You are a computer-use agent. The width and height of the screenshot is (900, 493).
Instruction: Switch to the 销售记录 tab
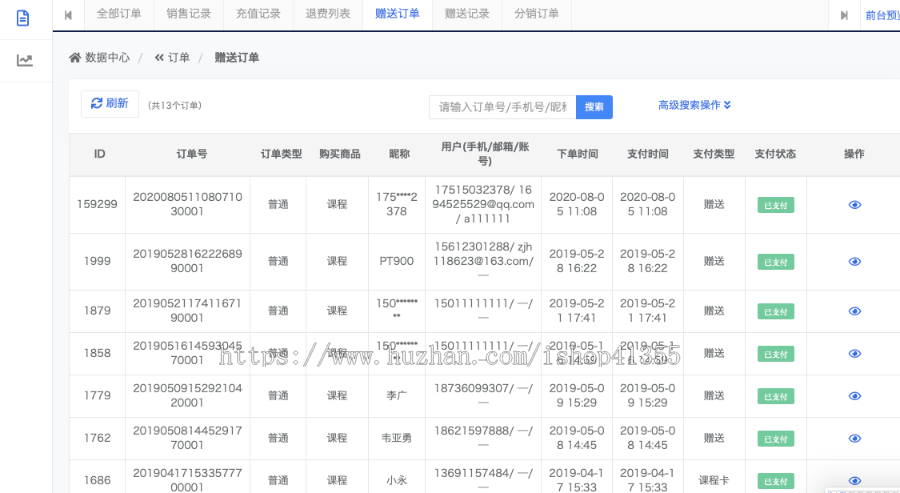189,14
